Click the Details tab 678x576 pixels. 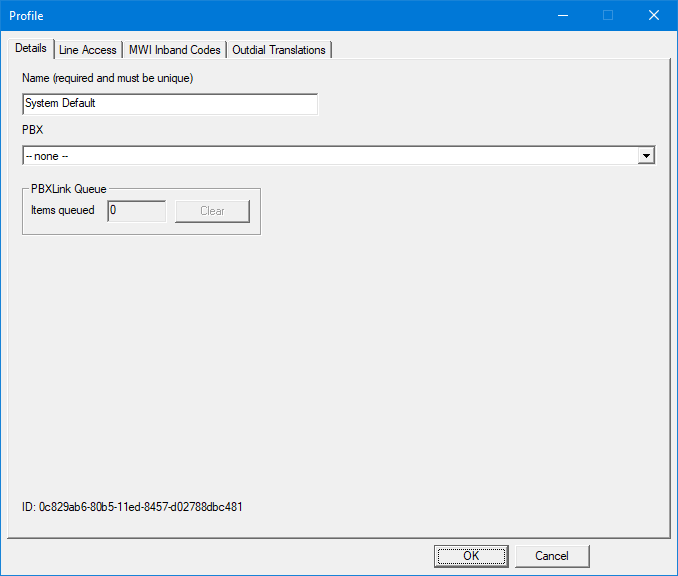[31, 48]
